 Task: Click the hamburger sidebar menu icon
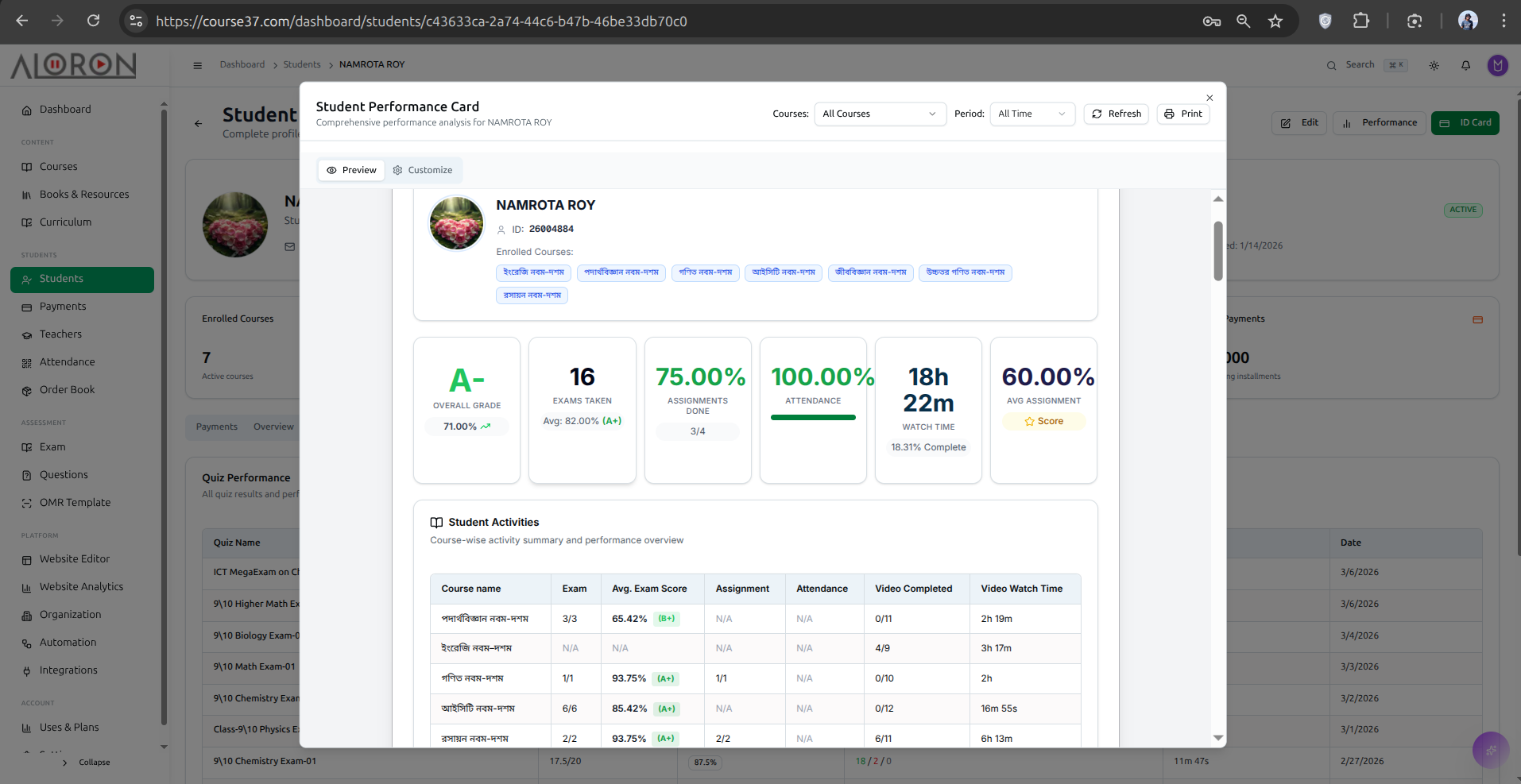click(198, 65)
